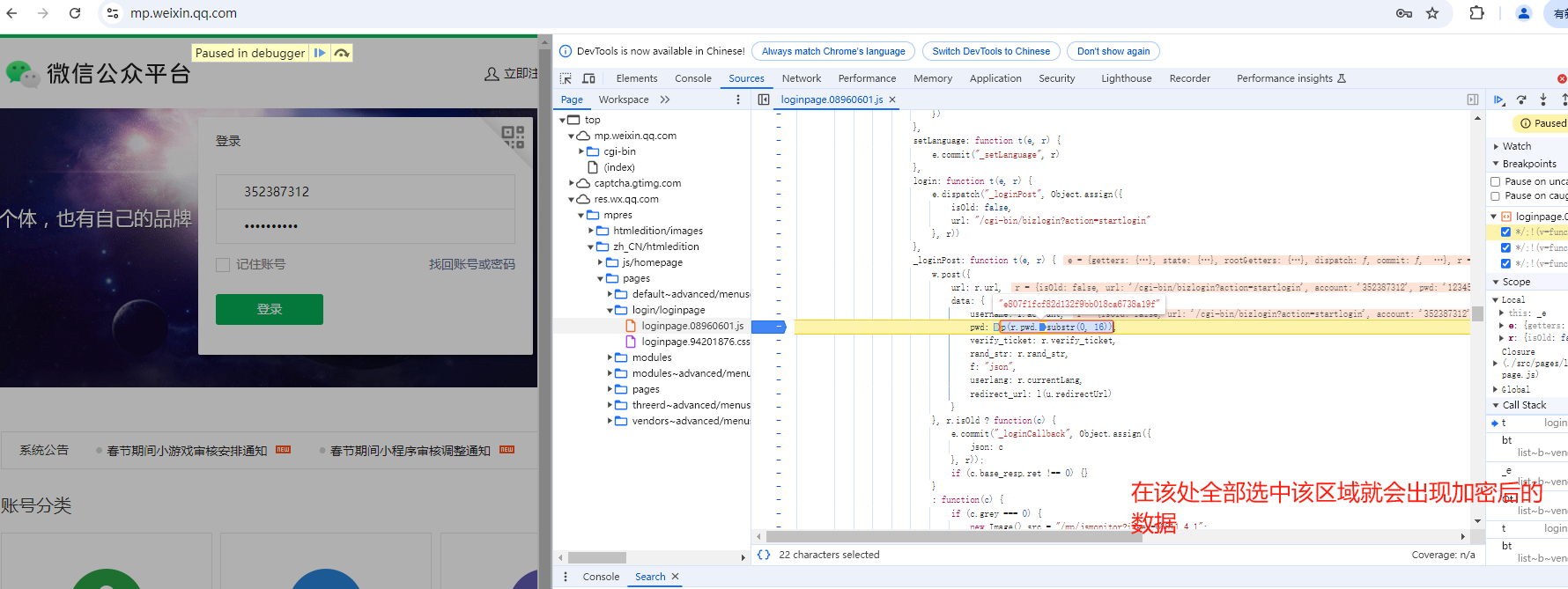Select the loginpage.94201876.css file
The width and height of the screenshot is (1568, 589).
click(687, 342)
